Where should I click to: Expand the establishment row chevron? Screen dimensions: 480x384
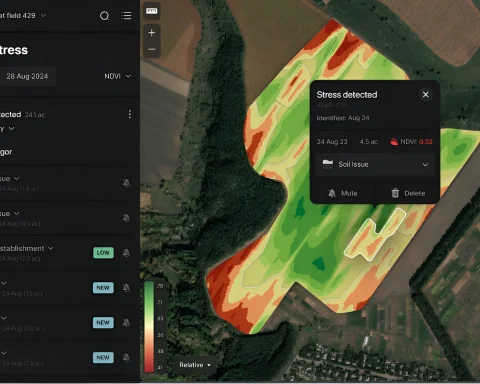coord(51,248)
